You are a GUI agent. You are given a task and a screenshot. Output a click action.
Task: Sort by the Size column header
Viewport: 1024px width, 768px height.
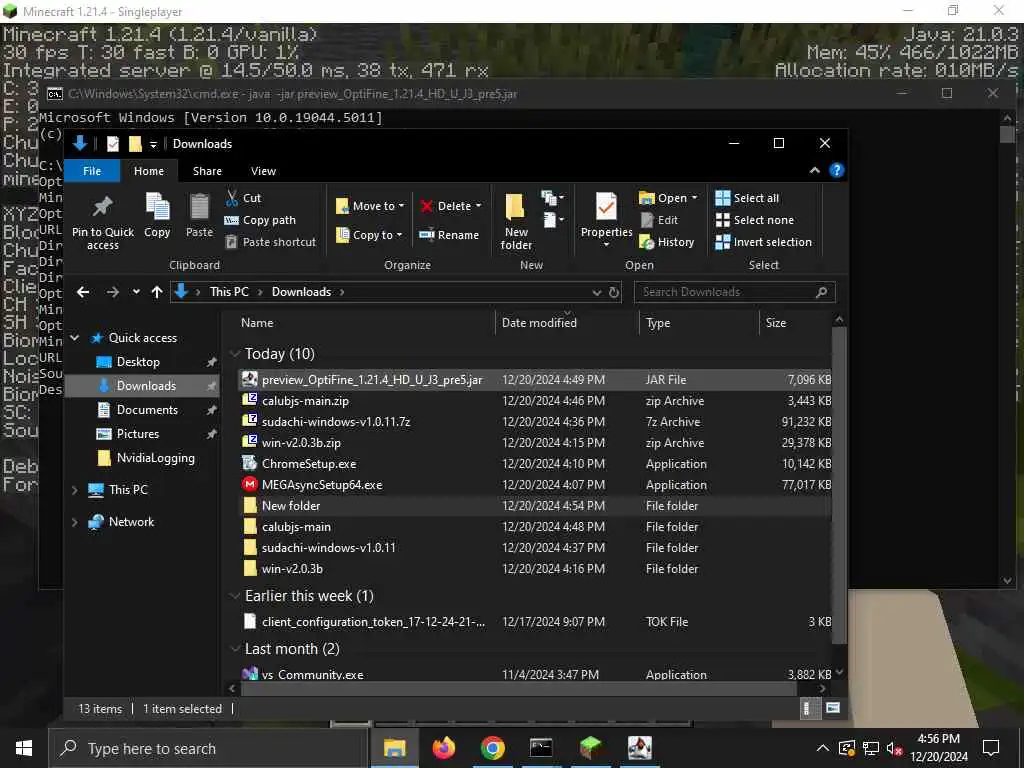click(x=776, y=323)
